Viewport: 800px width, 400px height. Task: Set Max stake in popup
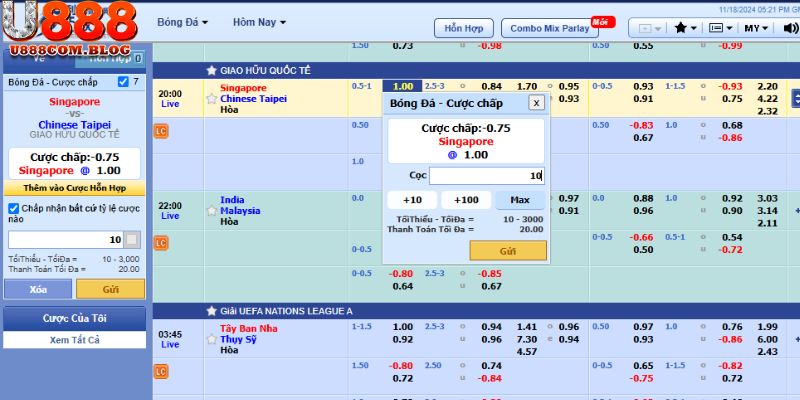pos(520,200)
